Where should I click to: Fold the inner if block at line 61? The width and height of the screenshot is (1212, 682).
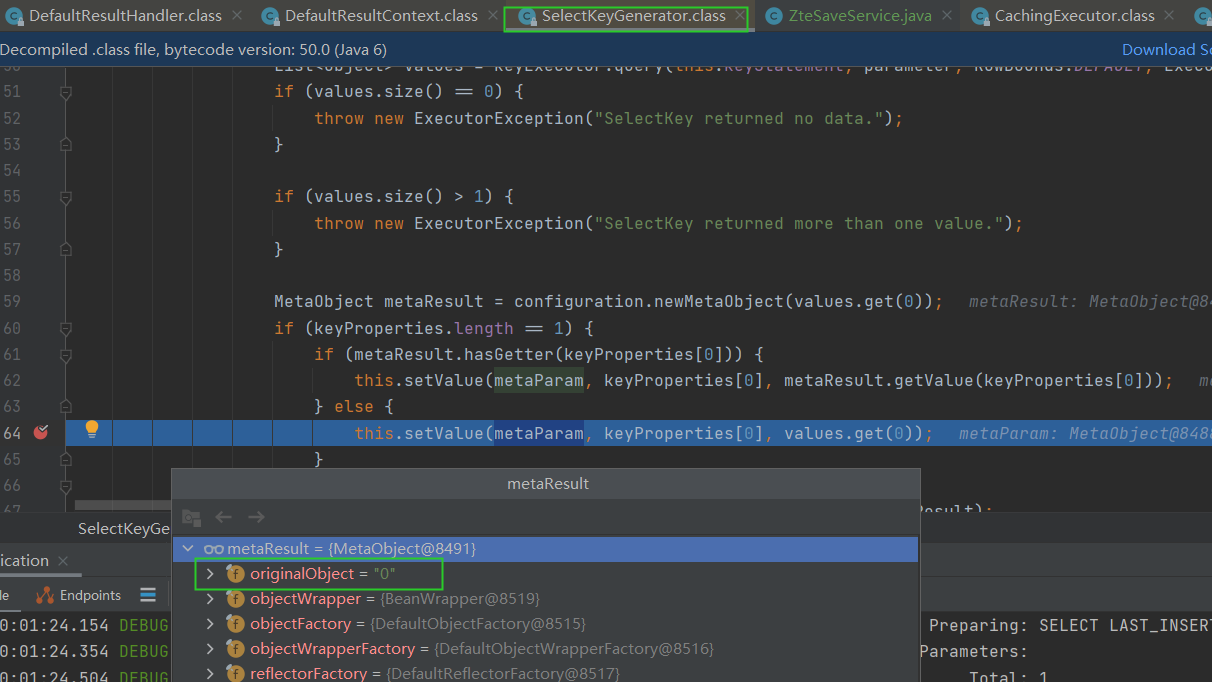click(x=66, y=354)
